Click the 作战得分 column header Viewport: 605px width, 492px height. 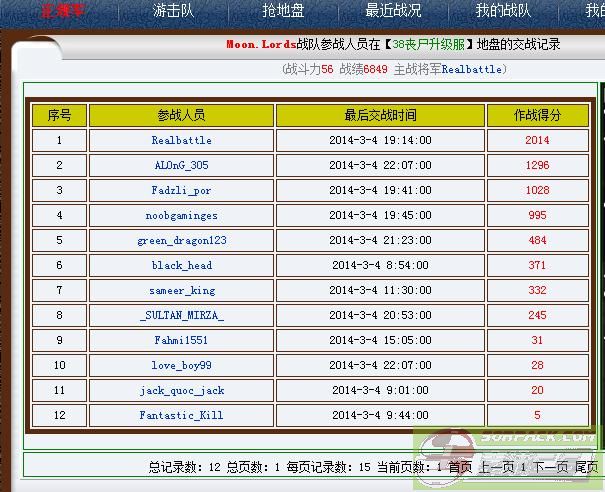point(537,115)
